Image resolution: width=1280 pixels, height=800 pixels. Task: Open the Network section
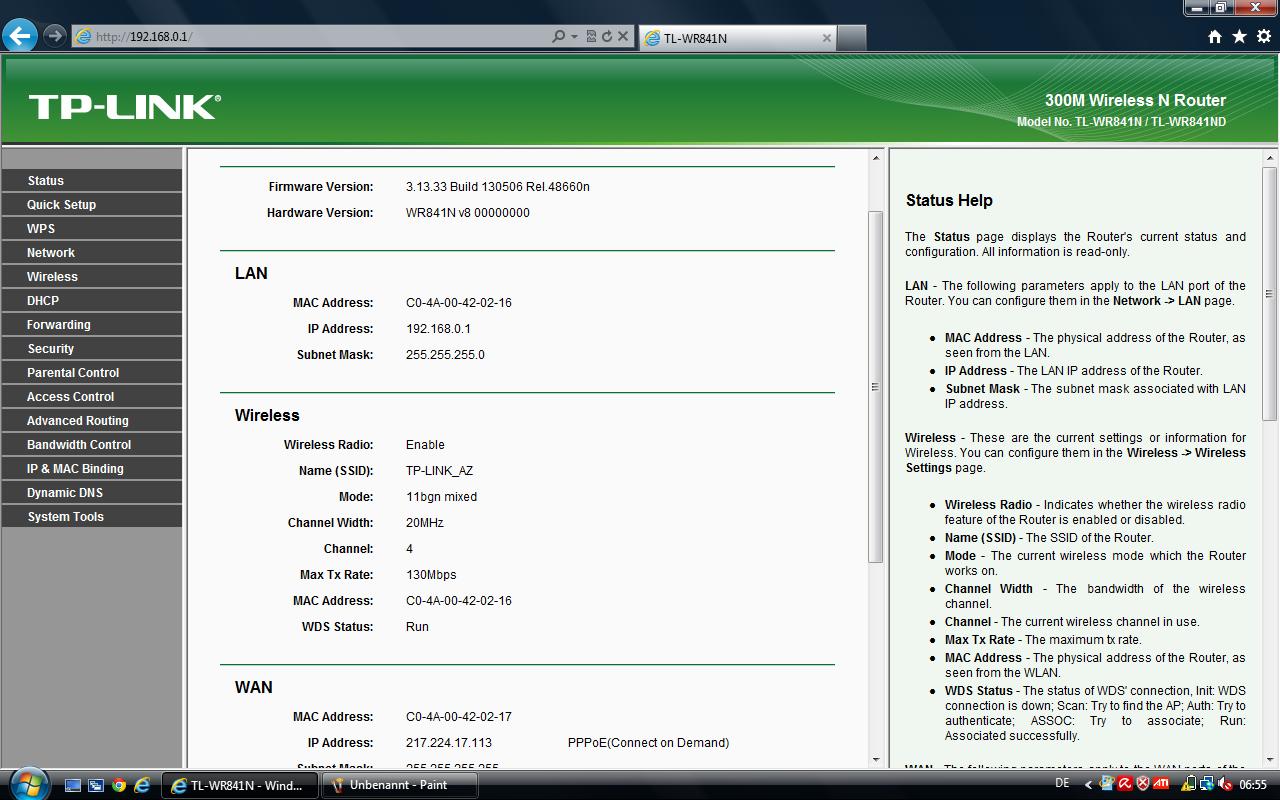[92, 252]
